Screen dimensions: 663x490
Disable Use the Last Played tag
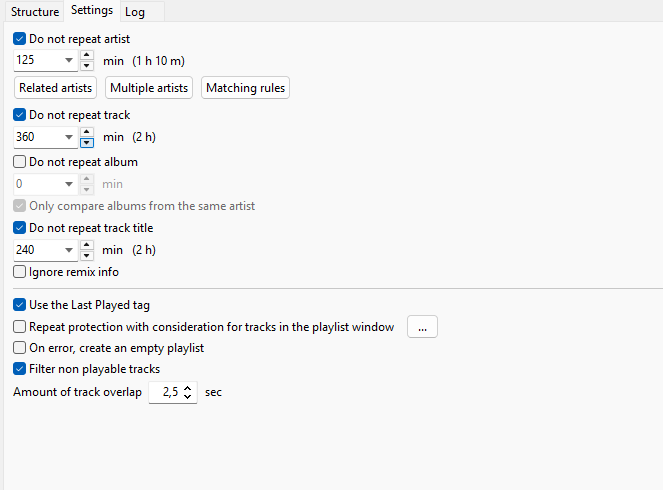point(20,305)
